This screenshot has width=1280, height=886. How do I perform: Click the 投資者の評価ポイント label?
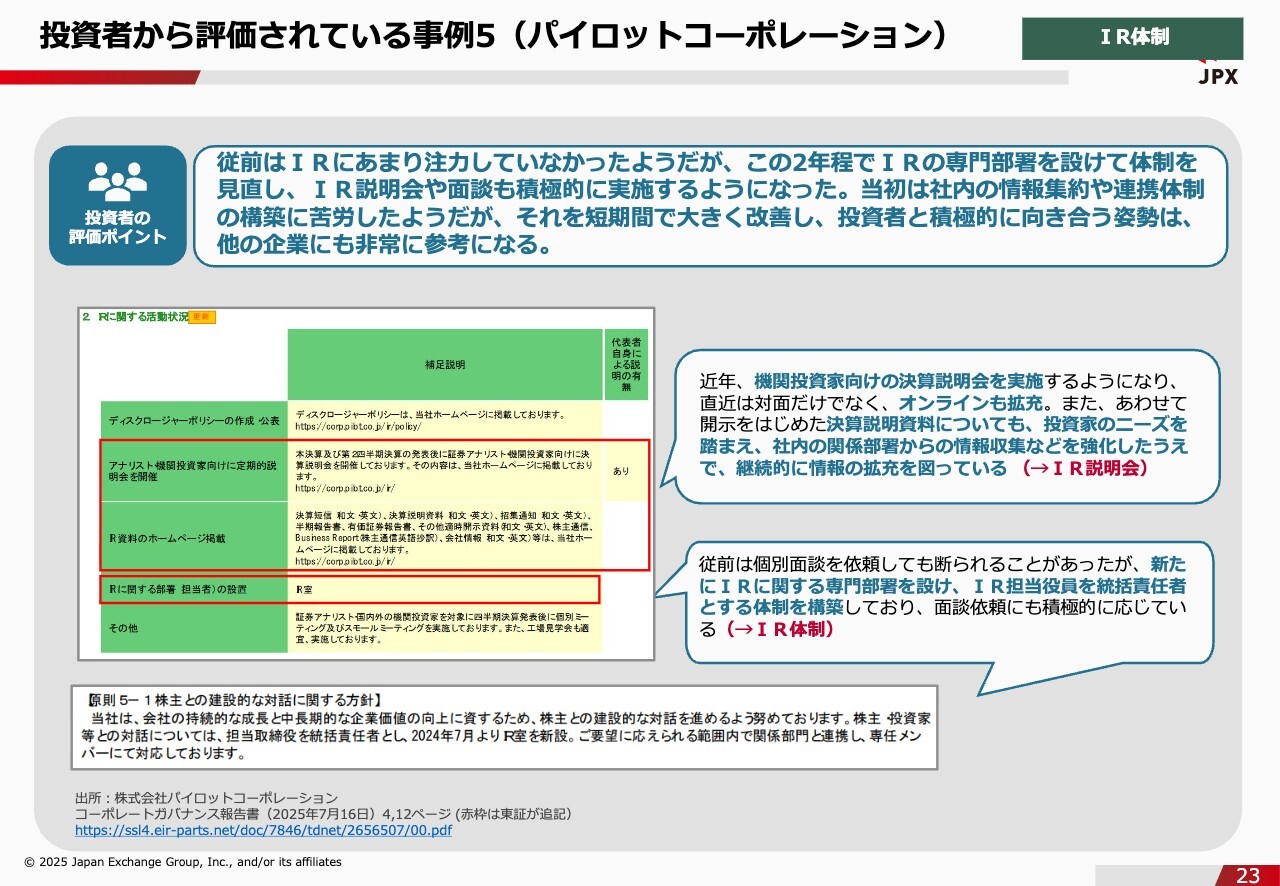(118, 228)
